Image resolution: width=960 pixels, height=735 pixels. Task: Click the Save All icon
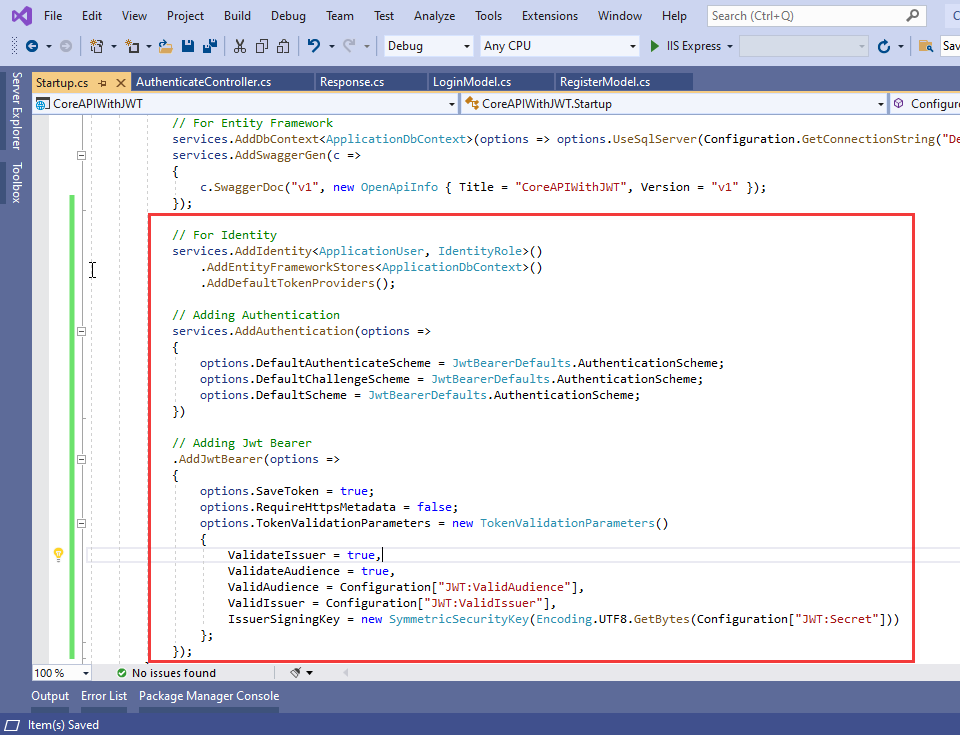(210, 46)
